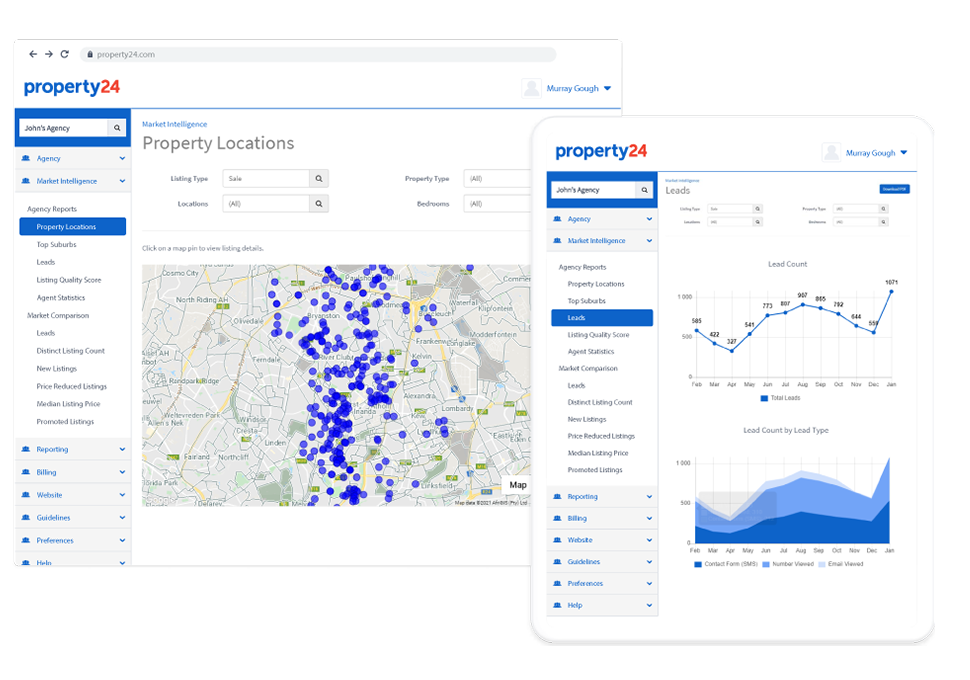Click the search icon next to the Locations filter

pyautogui.click(x=318, y=203)
